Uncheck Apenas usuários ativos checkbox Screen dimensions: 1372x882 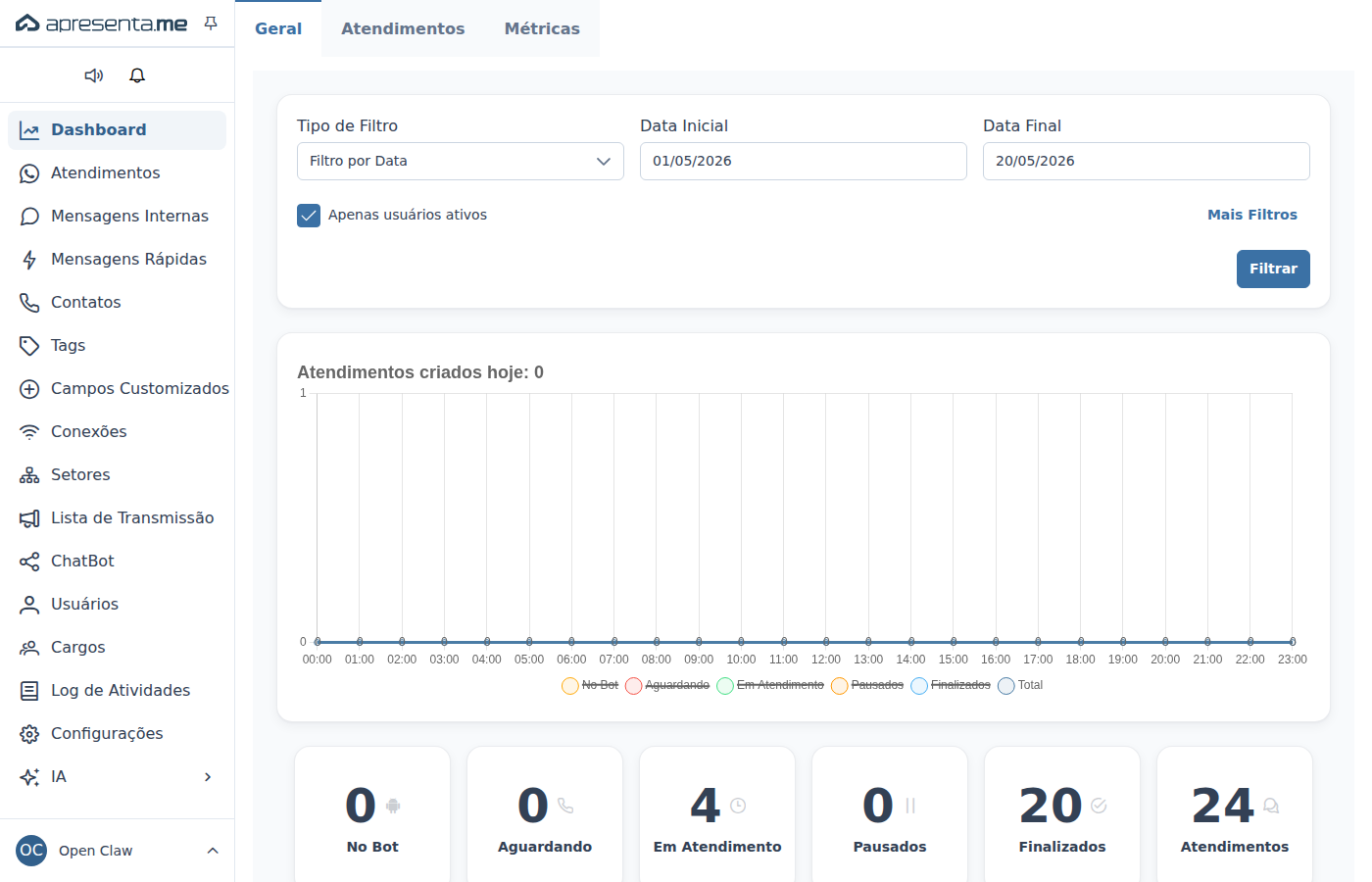[x=309, y=216]
